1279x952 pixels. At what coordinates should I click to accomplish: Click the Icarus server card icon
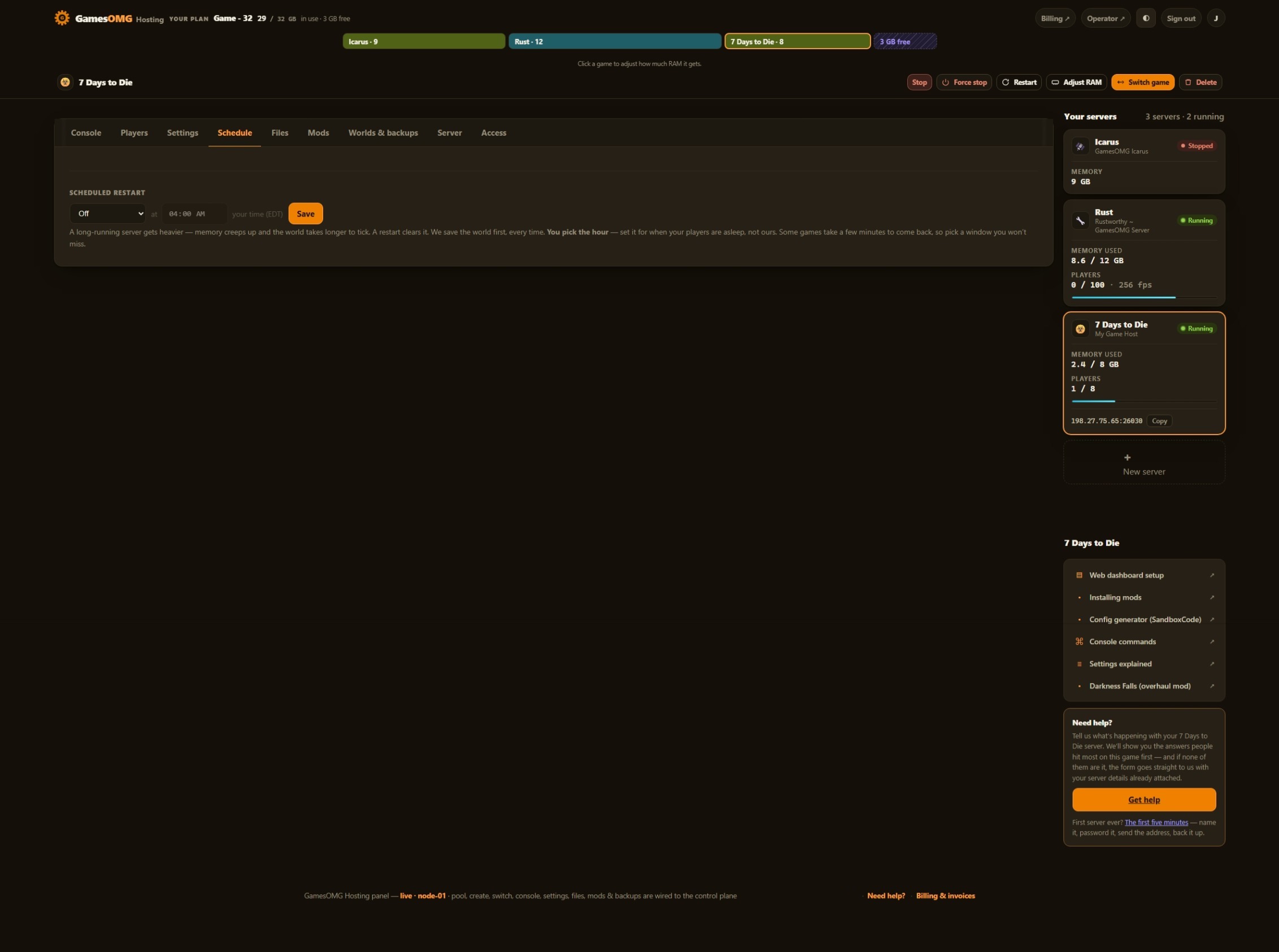click(1080, 146)
